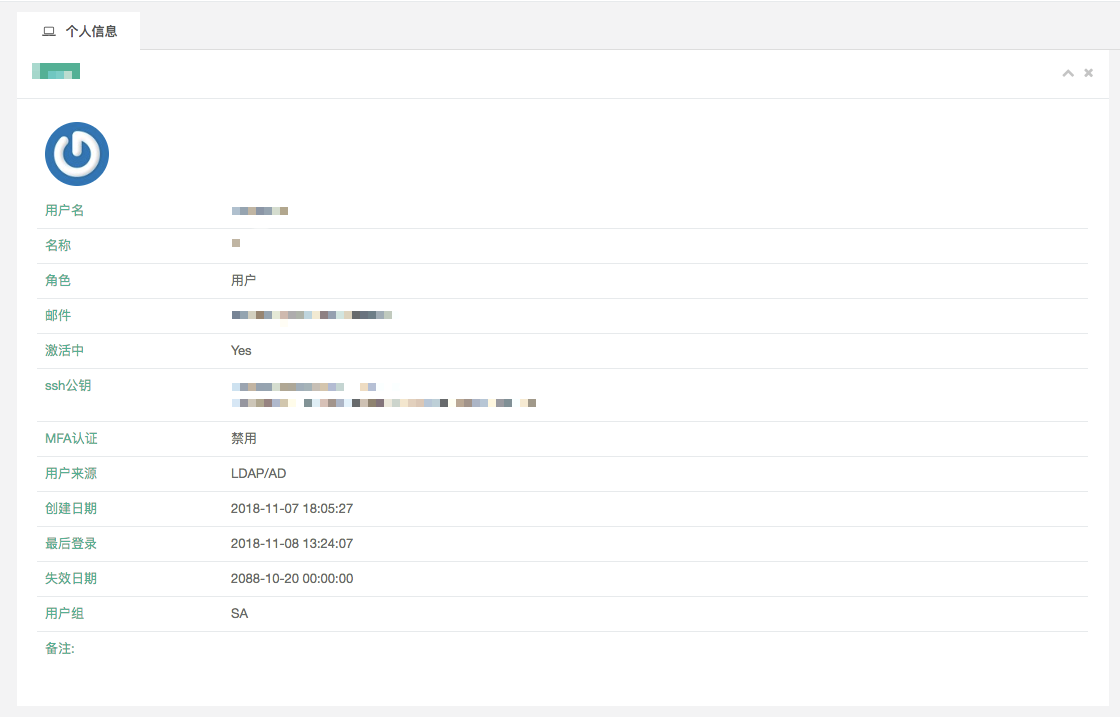
Task: Click the 激活中 field label
Action: point(64,351)
